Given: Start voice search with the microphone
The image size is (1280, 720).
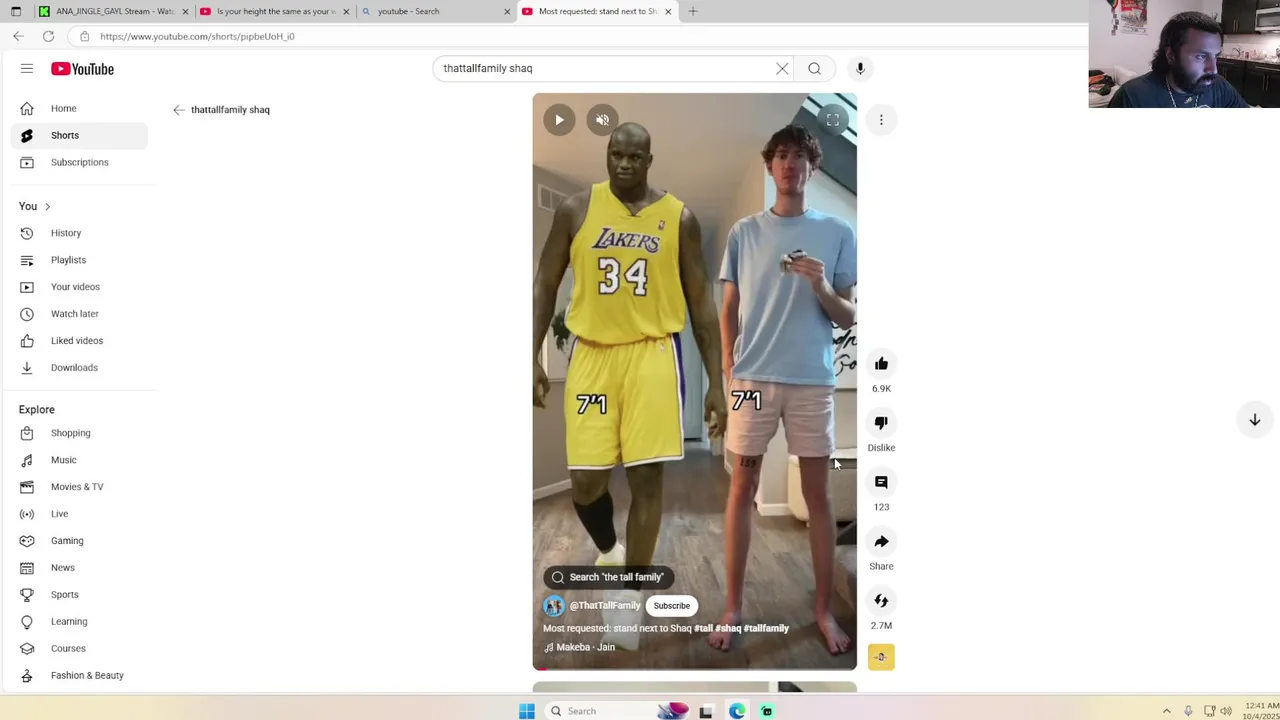Looking at the screenshot, I should [860, 68].
